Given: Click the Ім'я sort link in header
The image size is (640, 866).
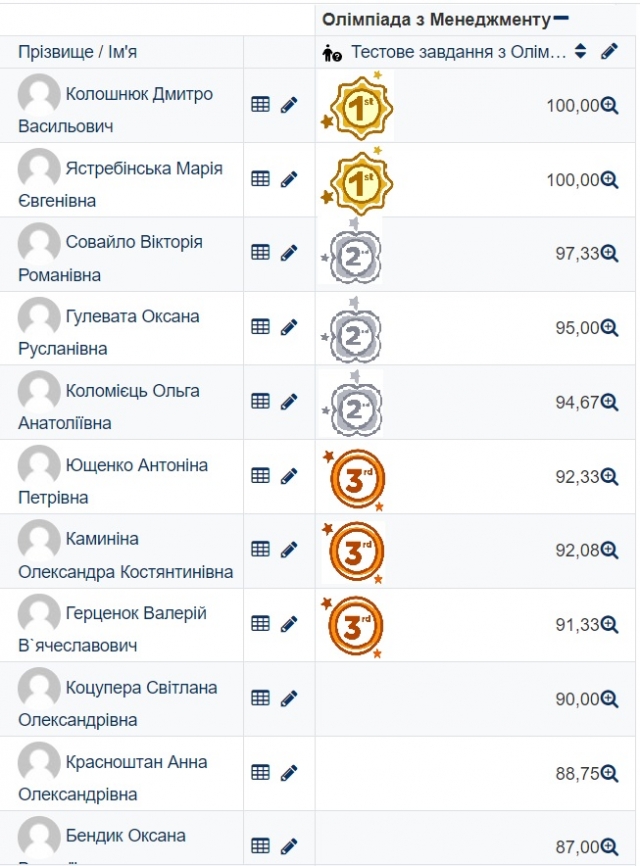Looking at the screenshot, I should (x=120, y=52).
